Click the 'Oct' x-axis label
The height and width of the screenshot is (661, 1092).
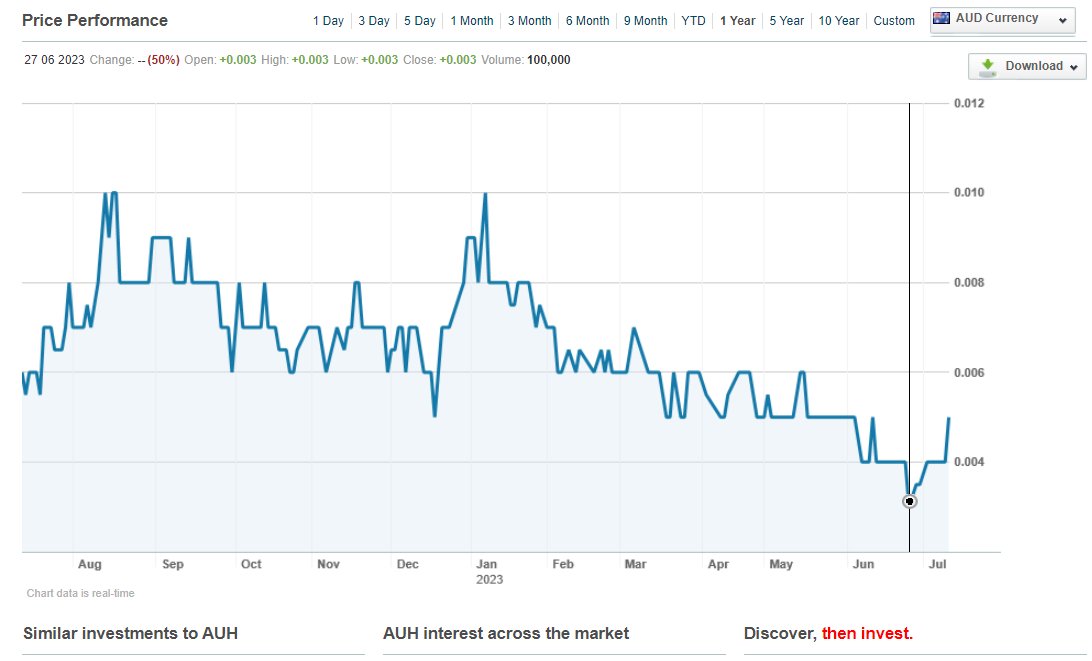point(251,564)
